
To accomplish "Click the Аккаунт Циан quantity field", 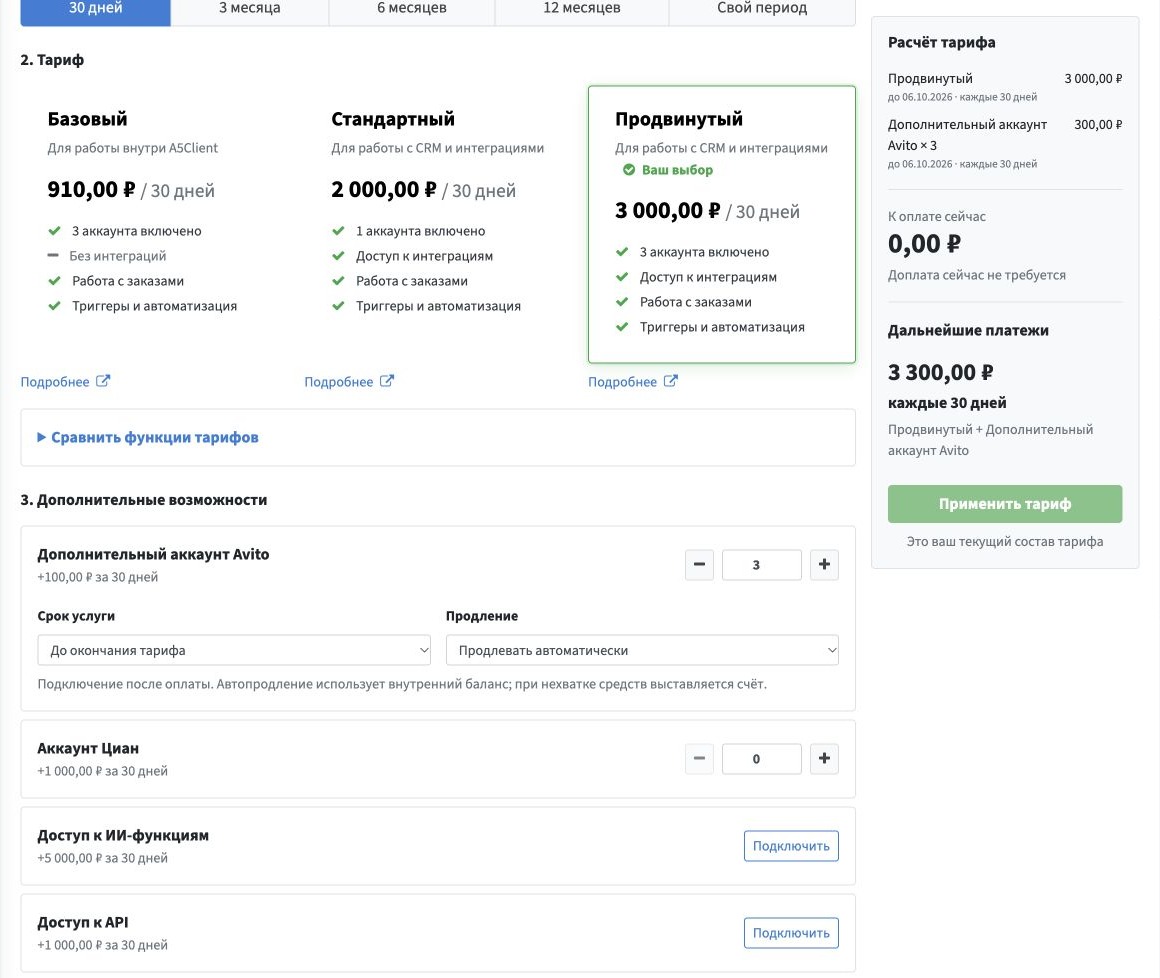I will point(761,758).
